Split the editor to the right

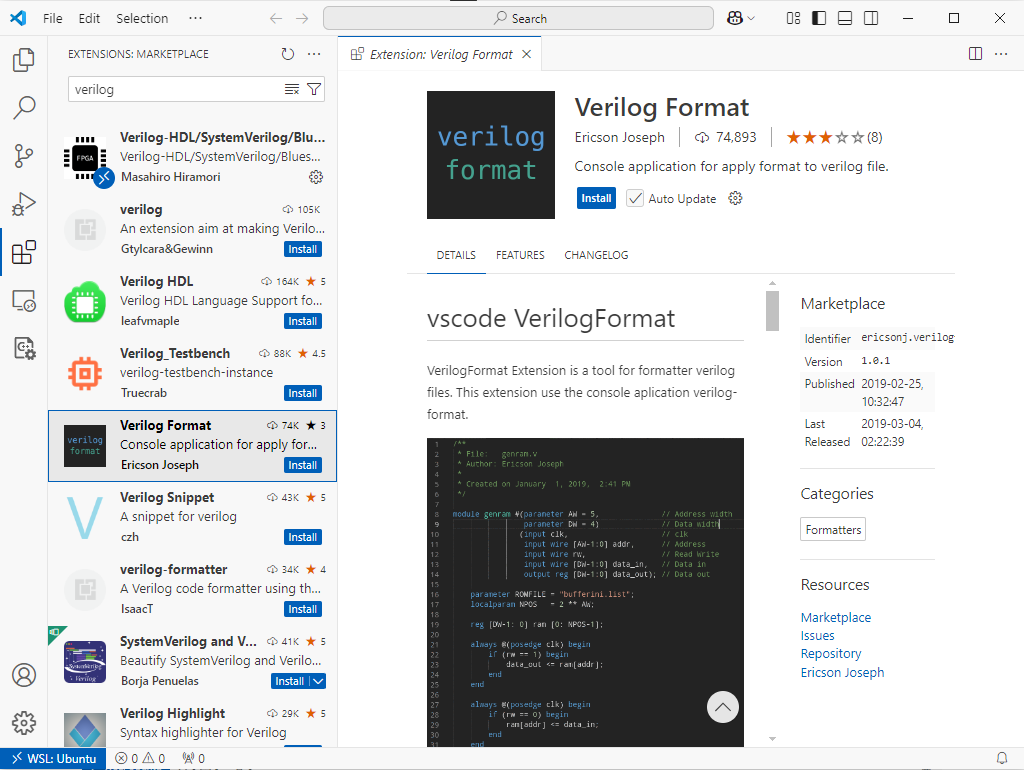click(x=976, y=54)
